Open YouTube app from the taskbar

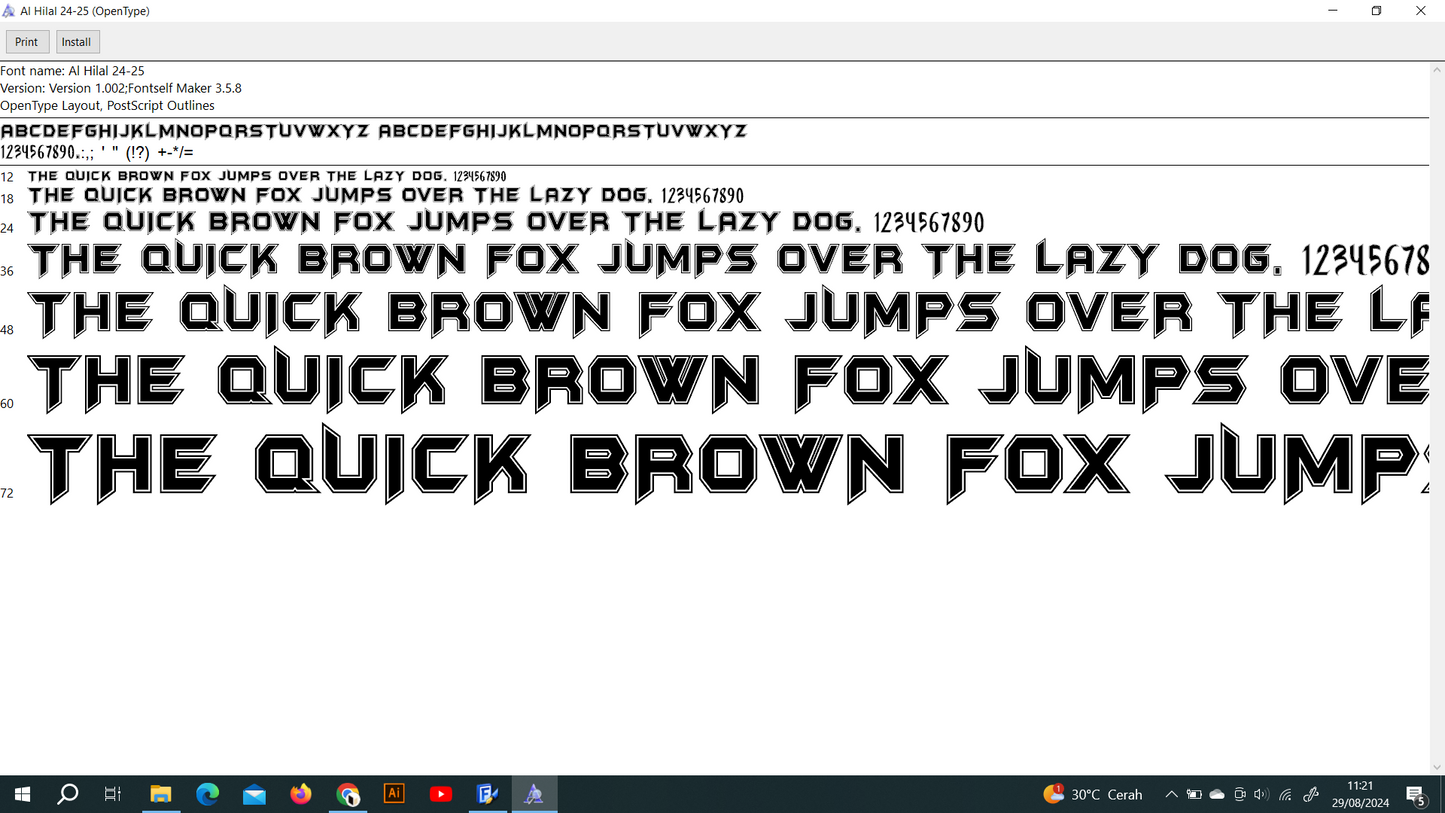[441, 794]
